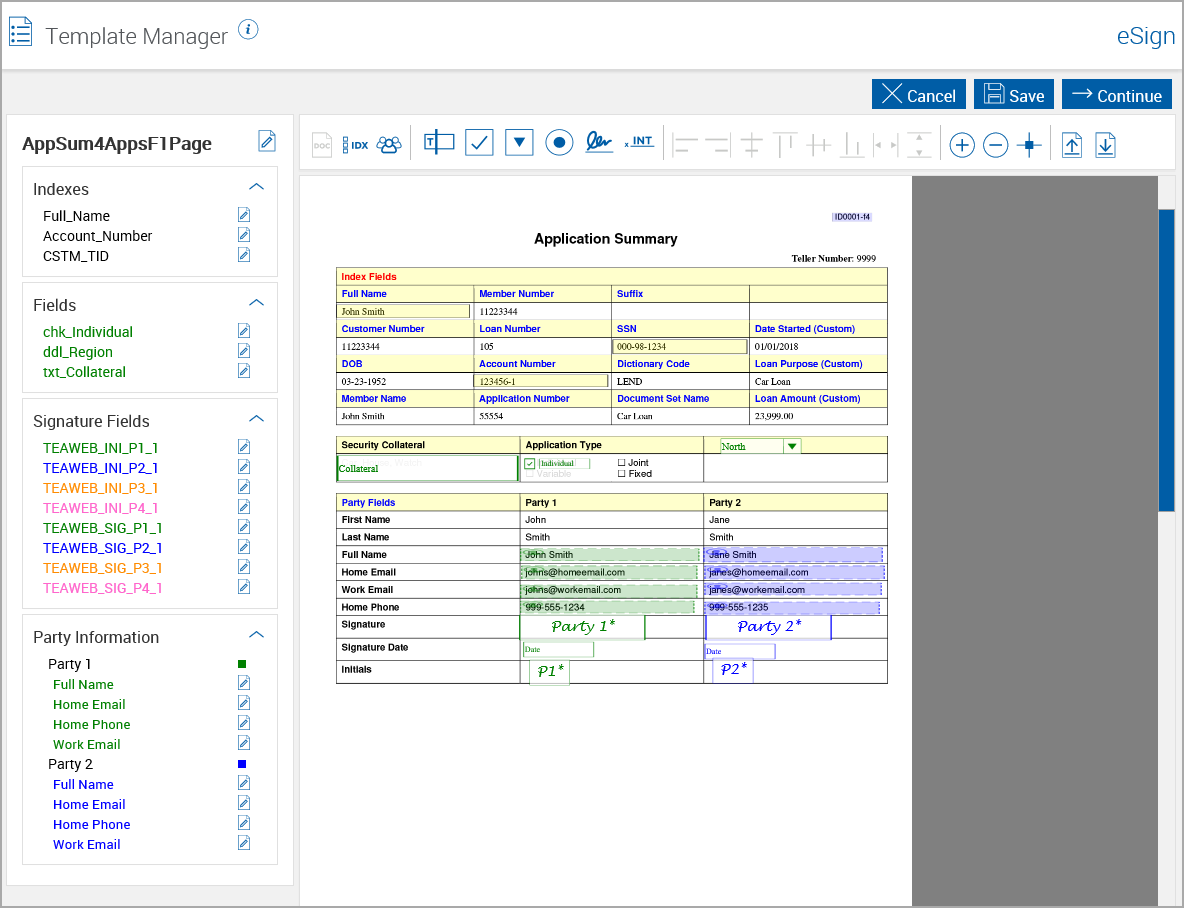This screenshot has width=1184, height=908.
Task: Click the Party 2 Date field
Action: click(x=740, y=650)
